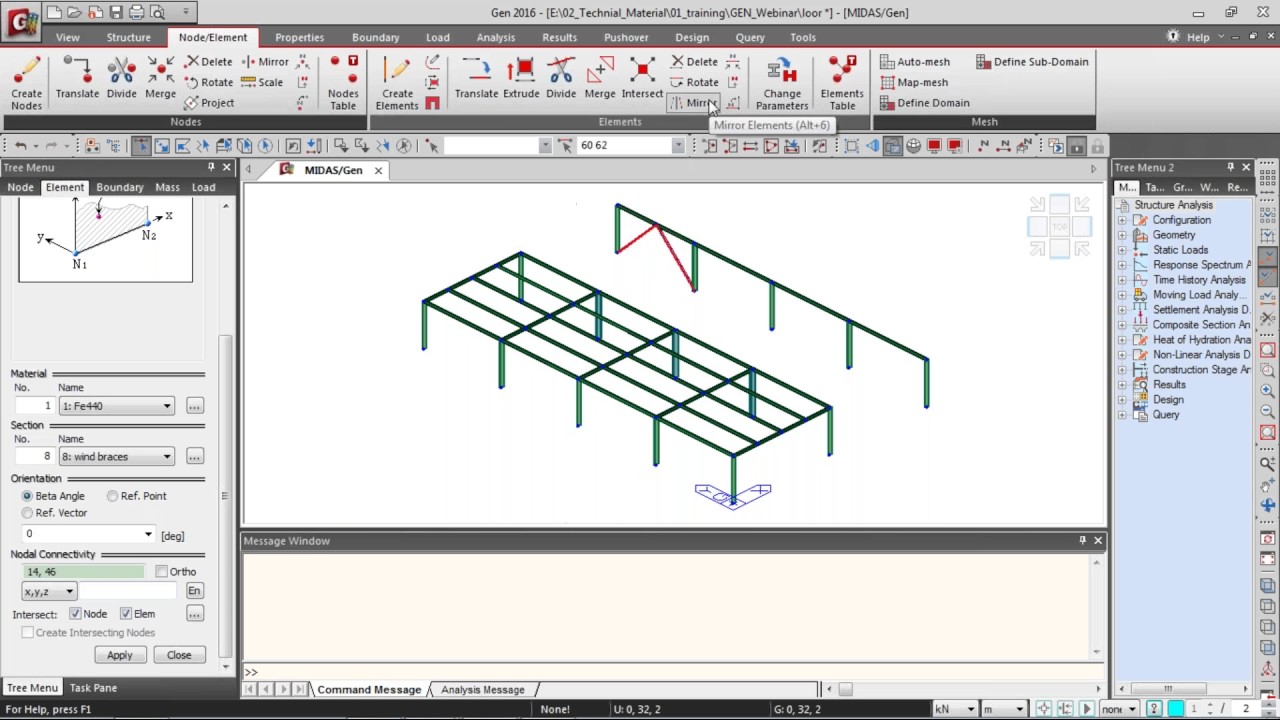The image size is (1280, 720).
Task: Click the Delete nodes button
Action: pos(208,61)
